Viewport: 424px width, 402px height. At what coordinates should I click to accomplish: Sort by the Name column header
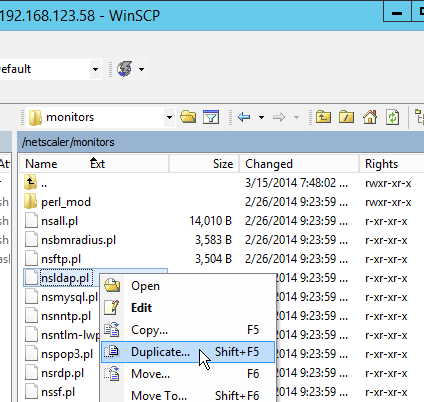click(x=41, y=164)
